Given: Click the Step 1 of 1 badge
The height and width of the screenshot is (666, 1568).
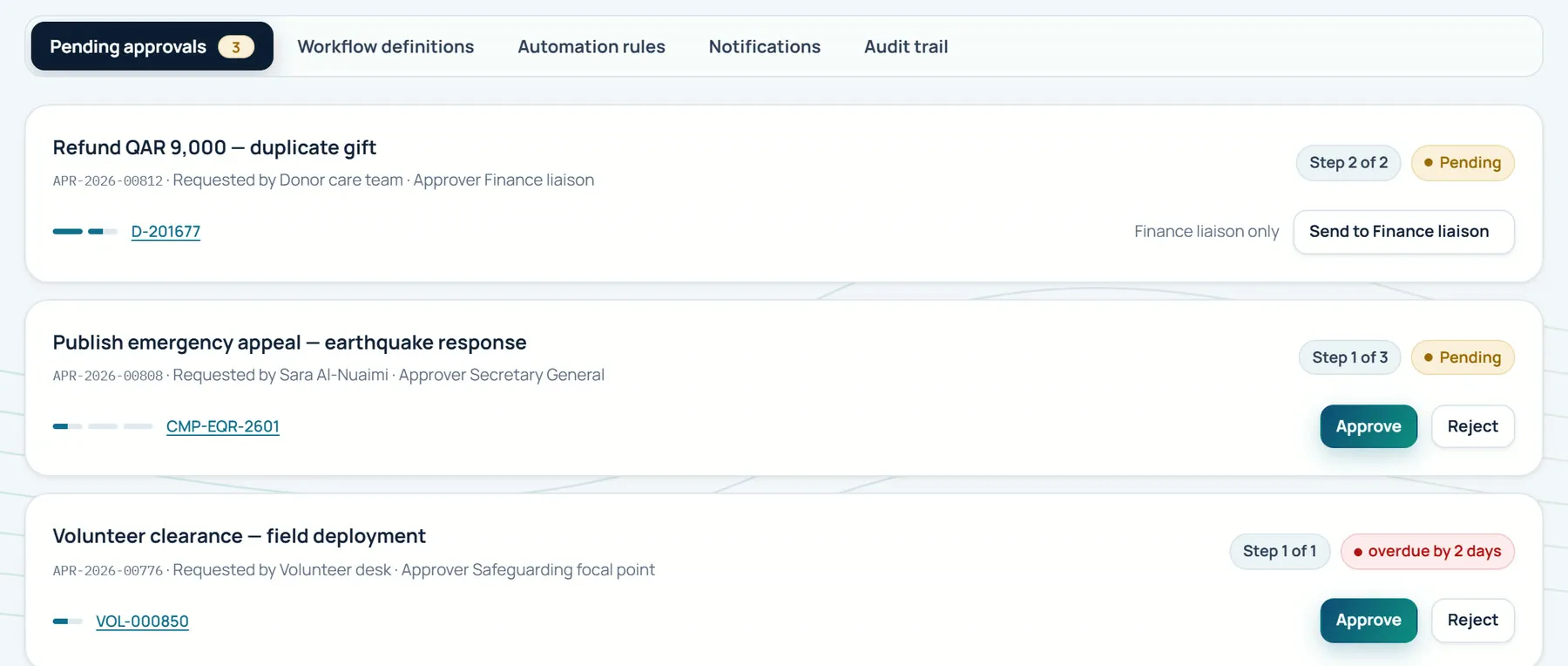Looking at the screenshot, I should tap(1280, 552).
